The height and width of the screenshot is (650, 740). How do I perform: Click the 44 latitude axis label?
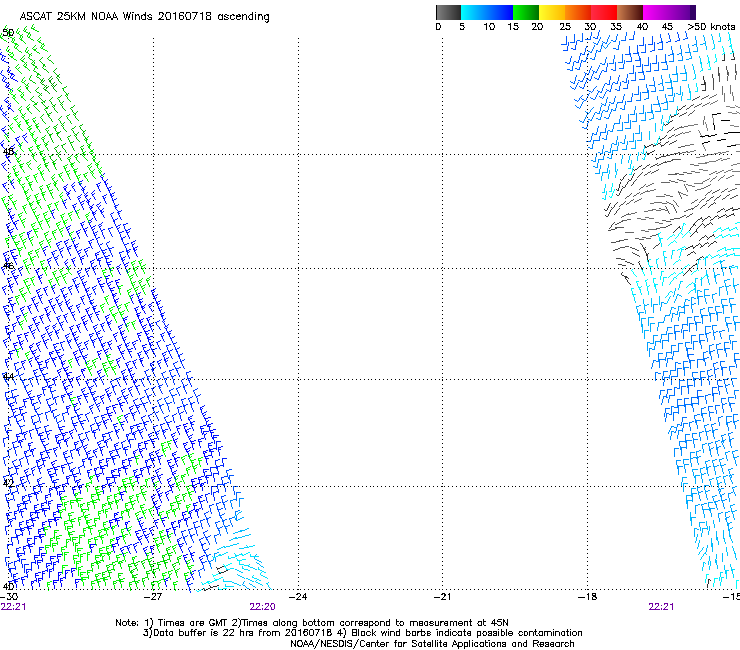coord(8,377)
